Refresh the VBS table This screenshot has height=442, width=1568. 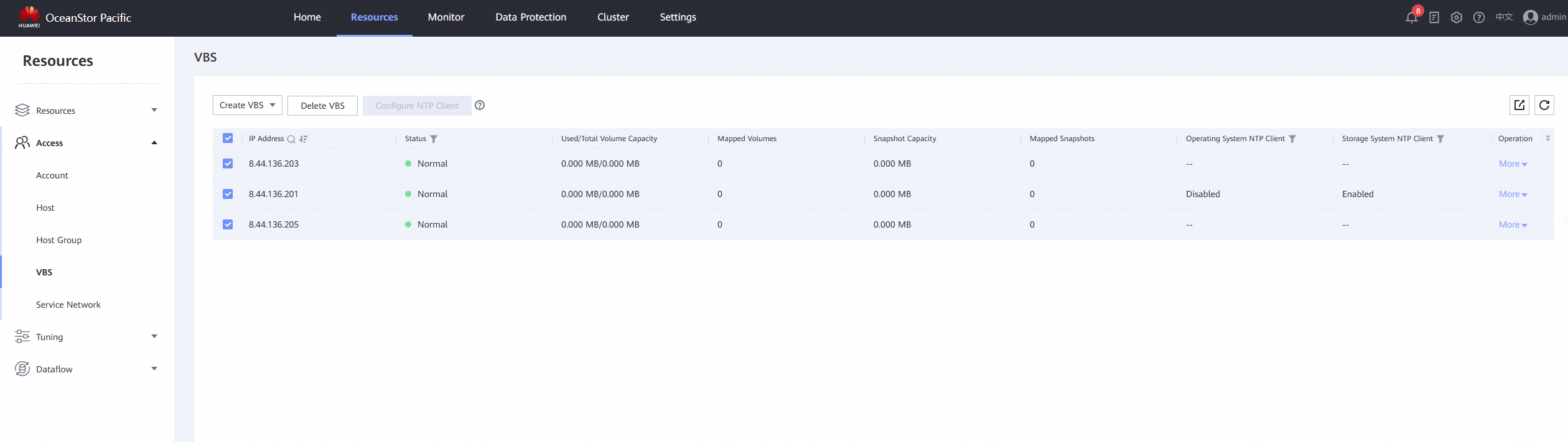1544,105
